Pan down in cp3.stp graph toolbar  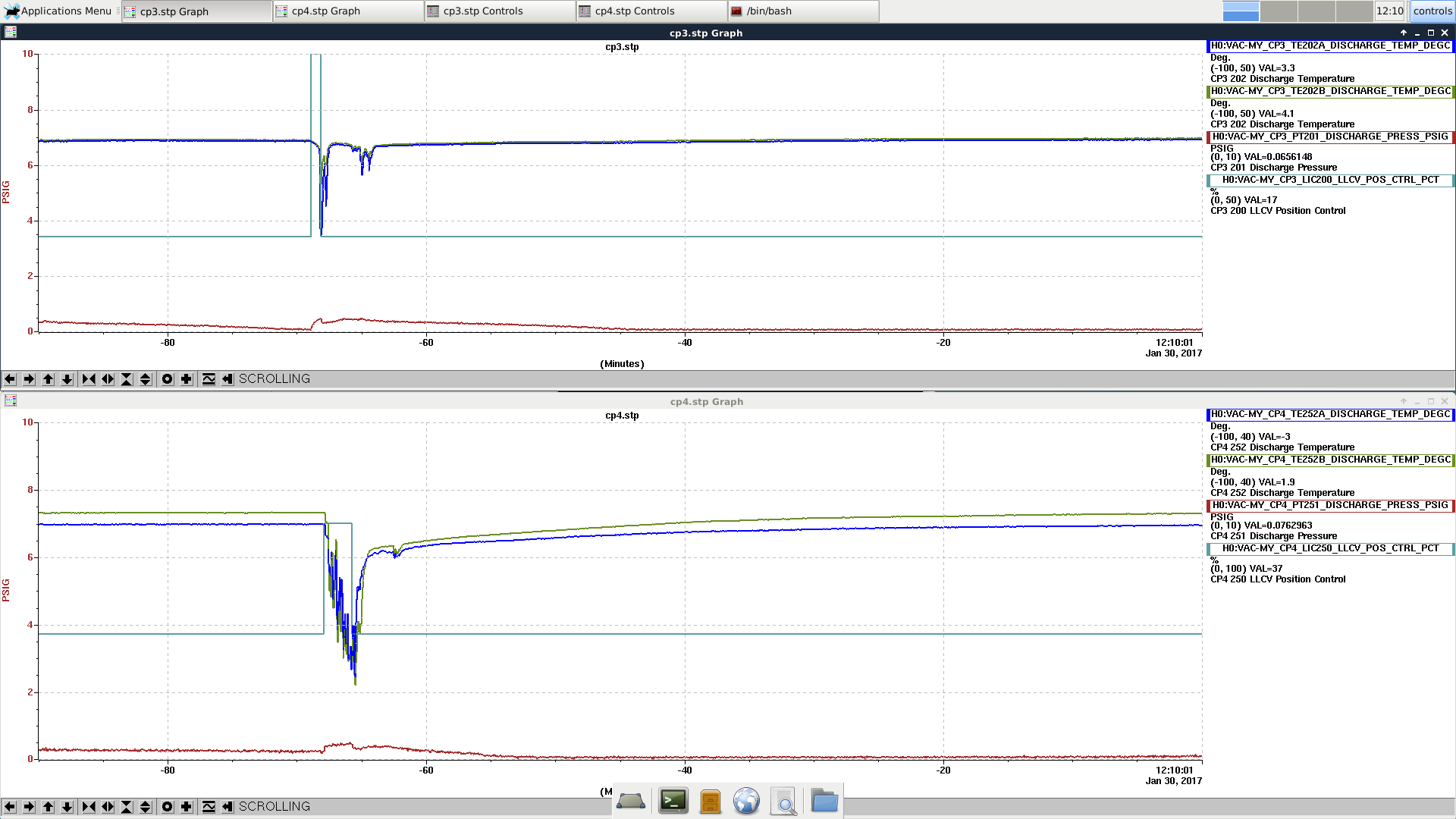click(x=67, y=379)
